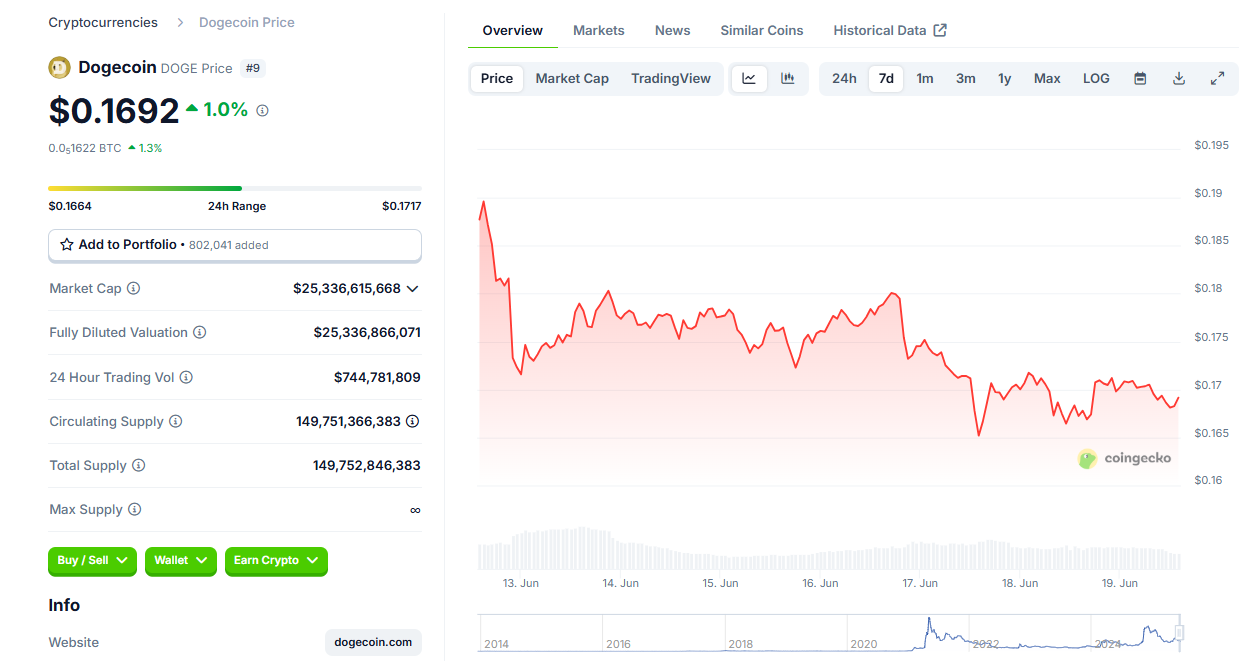Click the historical range navigator handle
Viewport: 1244px width, 661px height.
point(1179,632)
